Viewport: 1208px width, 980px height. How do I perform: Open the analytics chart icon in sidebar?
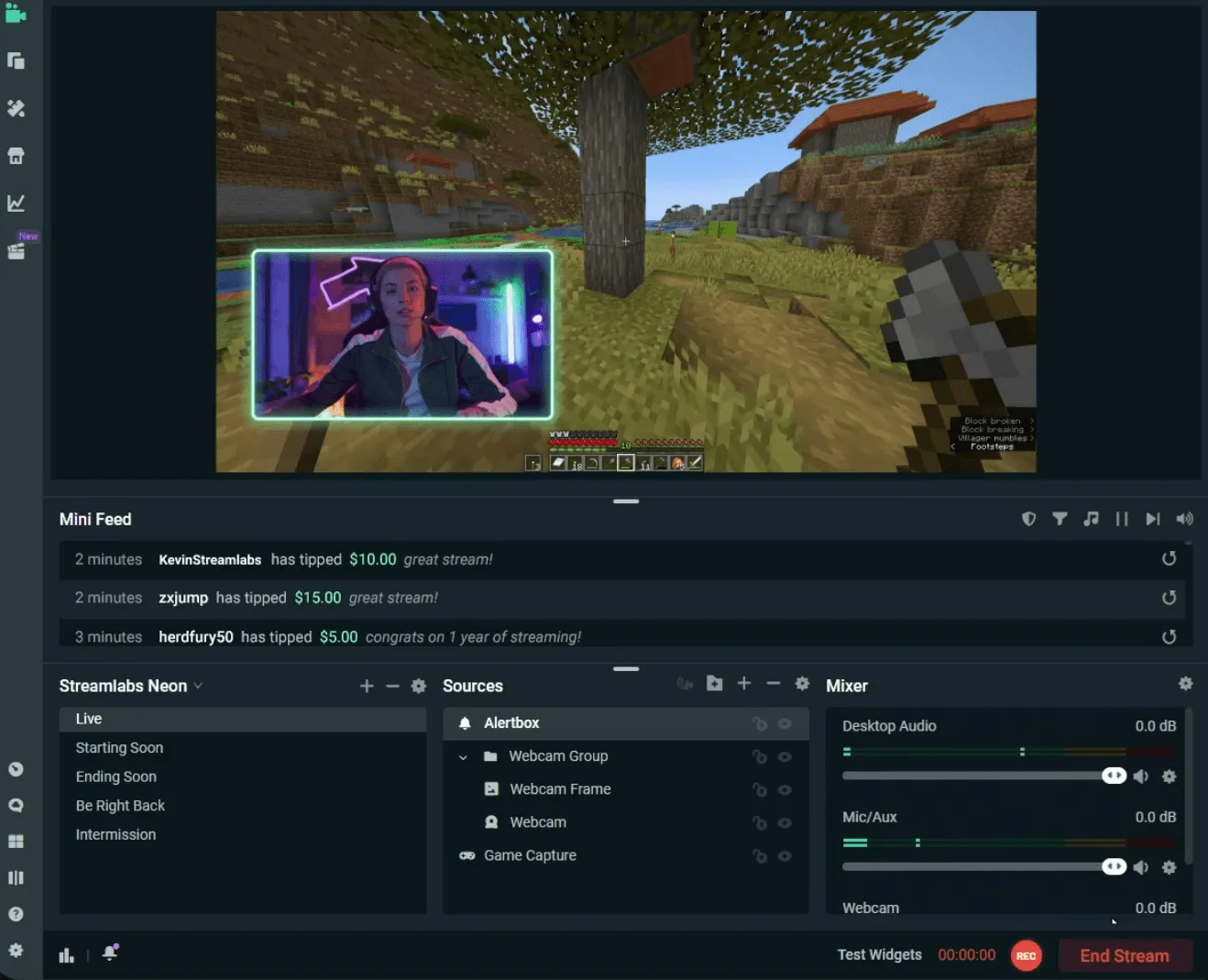16,204
